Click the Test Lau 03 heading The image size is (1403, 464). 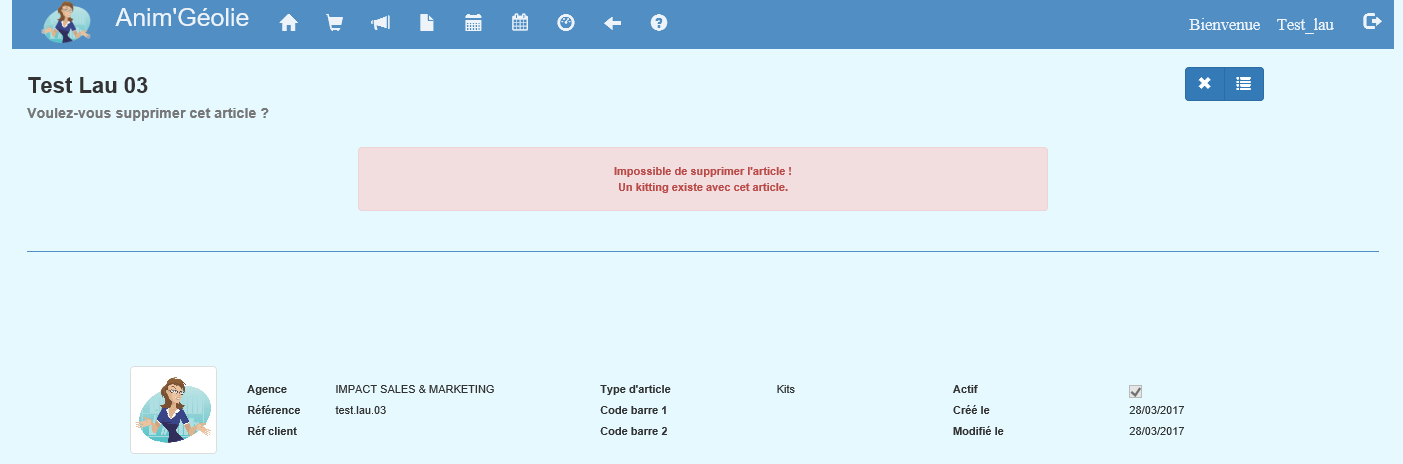tap(88, 86)
